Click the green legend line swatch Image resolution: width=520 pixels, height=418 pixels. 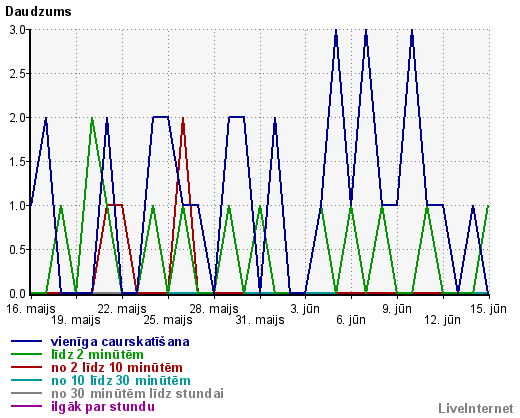[27, 354]
